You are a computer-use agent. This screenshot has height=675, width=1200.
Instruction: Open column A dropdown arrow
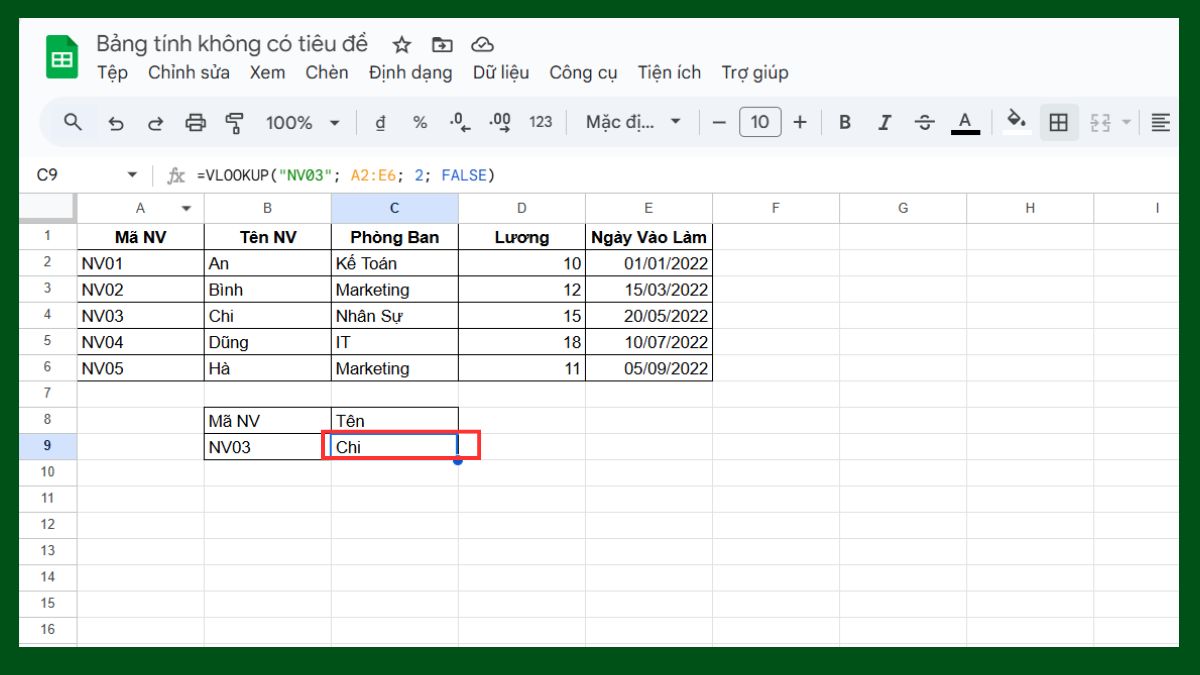pyautogui.click(x=186, y=208)
